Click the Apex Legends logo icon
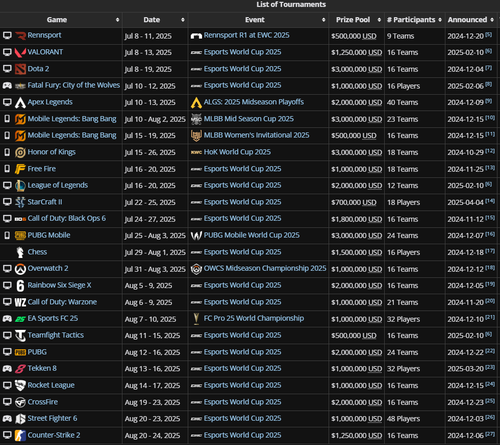This screenshot has width=500, height=445. [x=20, y=102]
